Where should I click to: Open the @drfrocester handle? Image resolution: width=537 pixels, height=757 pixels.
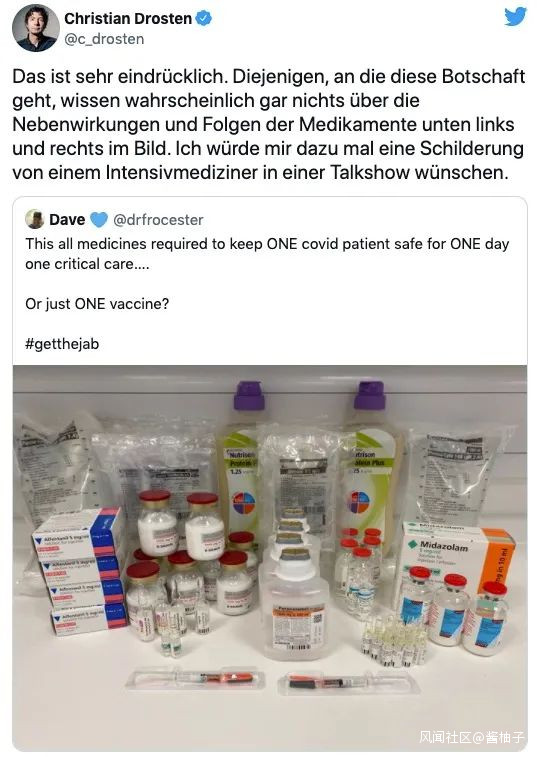[158, 220]
